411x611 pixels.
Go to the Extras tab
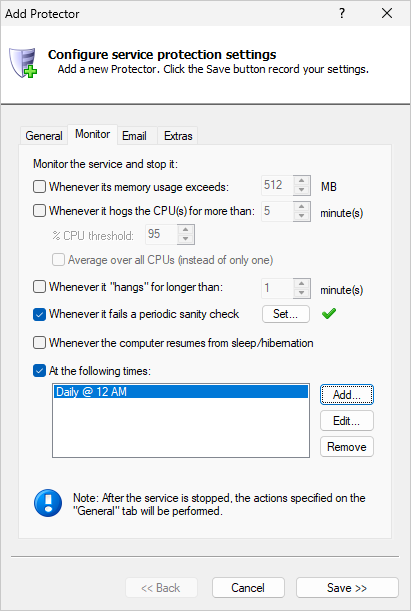tap(178, 136)
